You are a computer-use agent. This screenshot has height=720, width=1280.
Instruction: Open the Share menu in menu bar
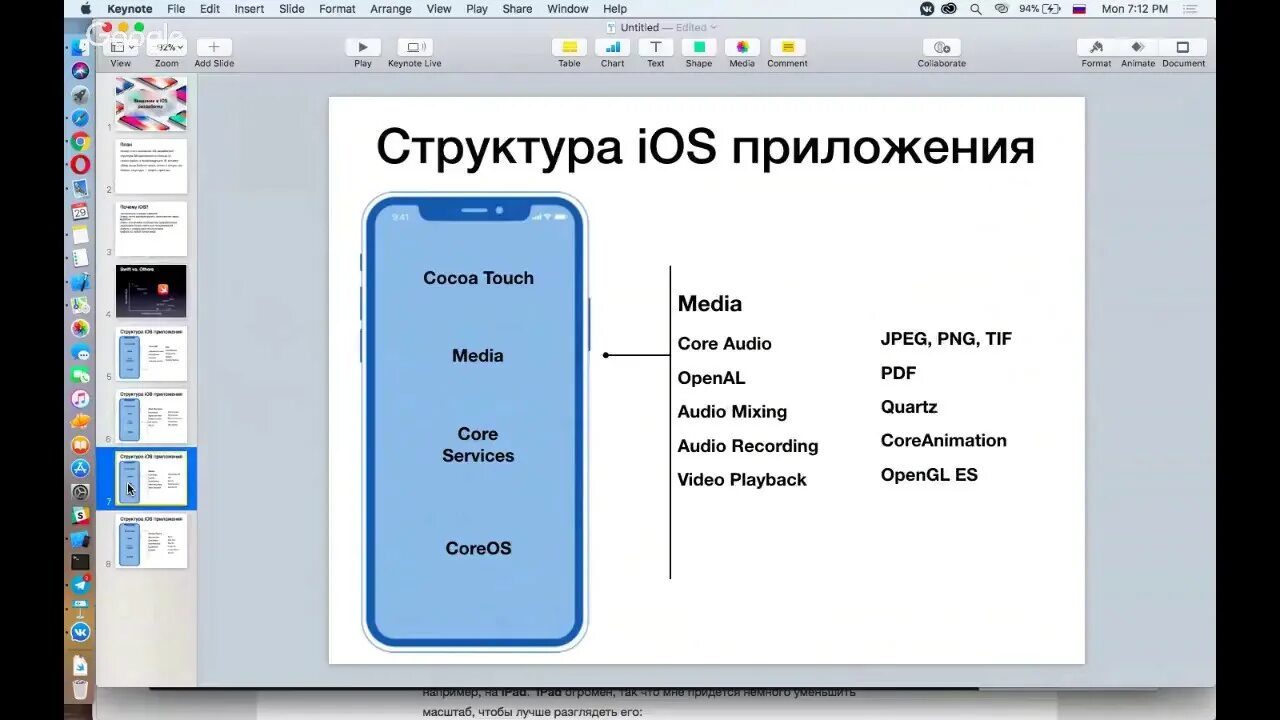pos(517,9)
